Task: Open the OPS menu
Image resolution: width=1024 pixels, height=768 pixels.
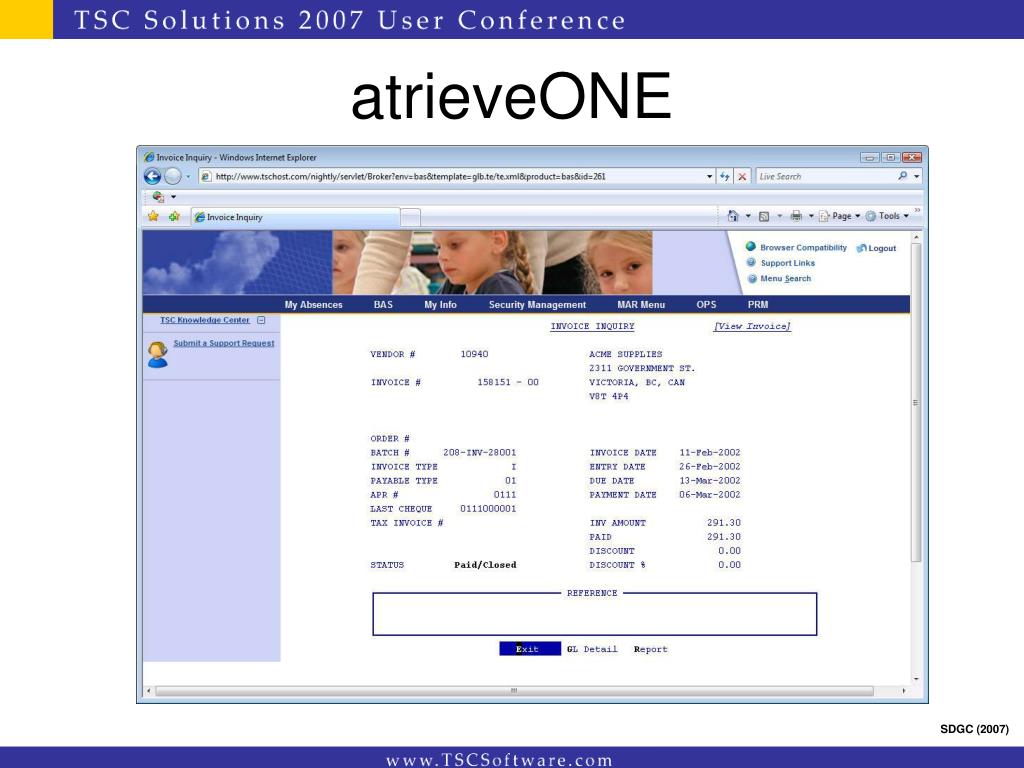Action: pyautogui.click(x=706, y=305)
